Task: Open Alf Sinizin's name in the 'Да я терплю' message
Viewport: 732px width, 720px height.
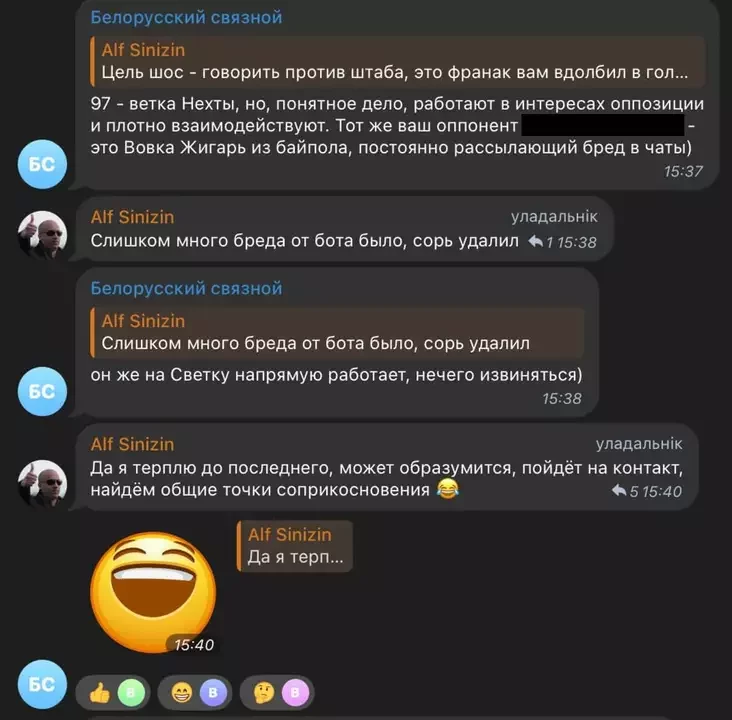Action: (x=133, y=444)
